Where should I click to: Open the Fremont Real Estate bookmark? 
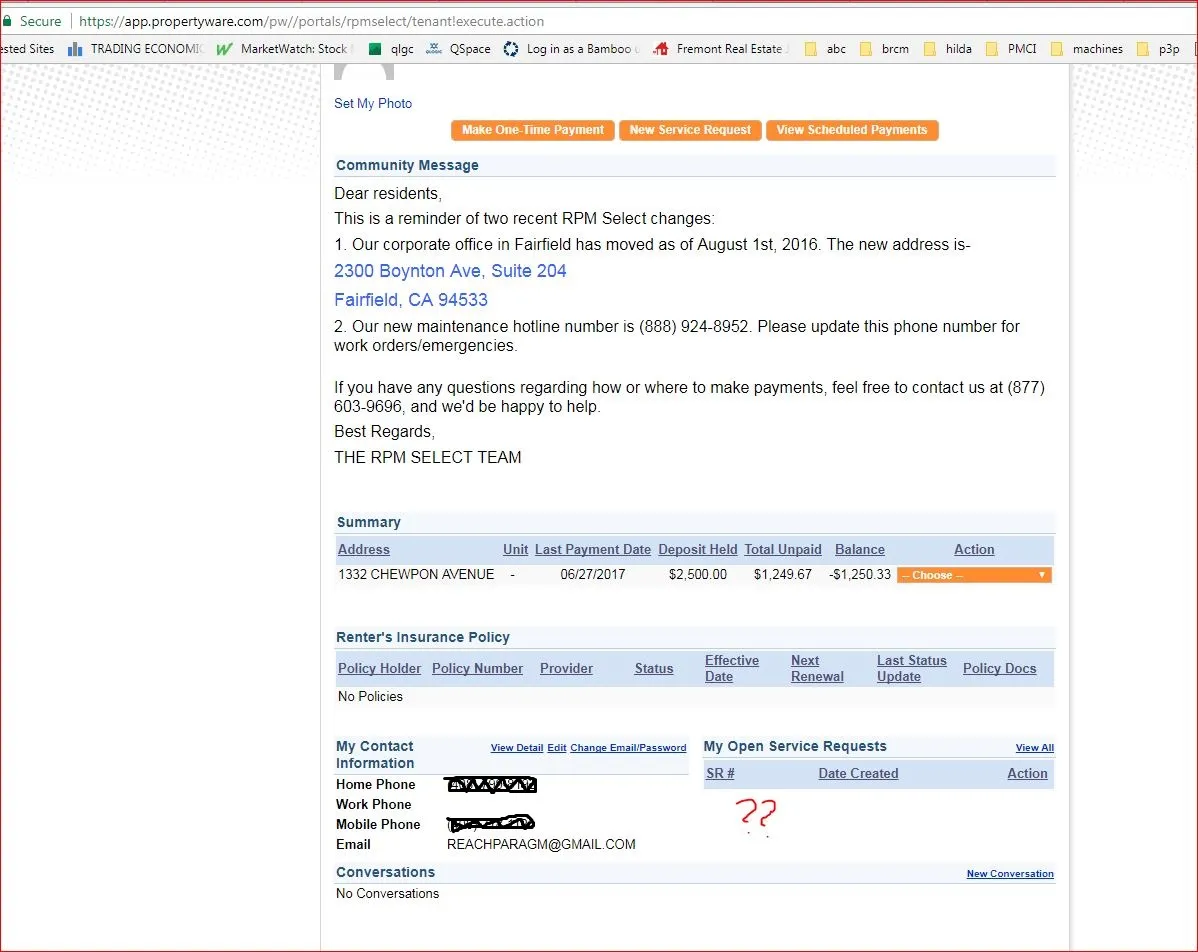pos(721,49)
